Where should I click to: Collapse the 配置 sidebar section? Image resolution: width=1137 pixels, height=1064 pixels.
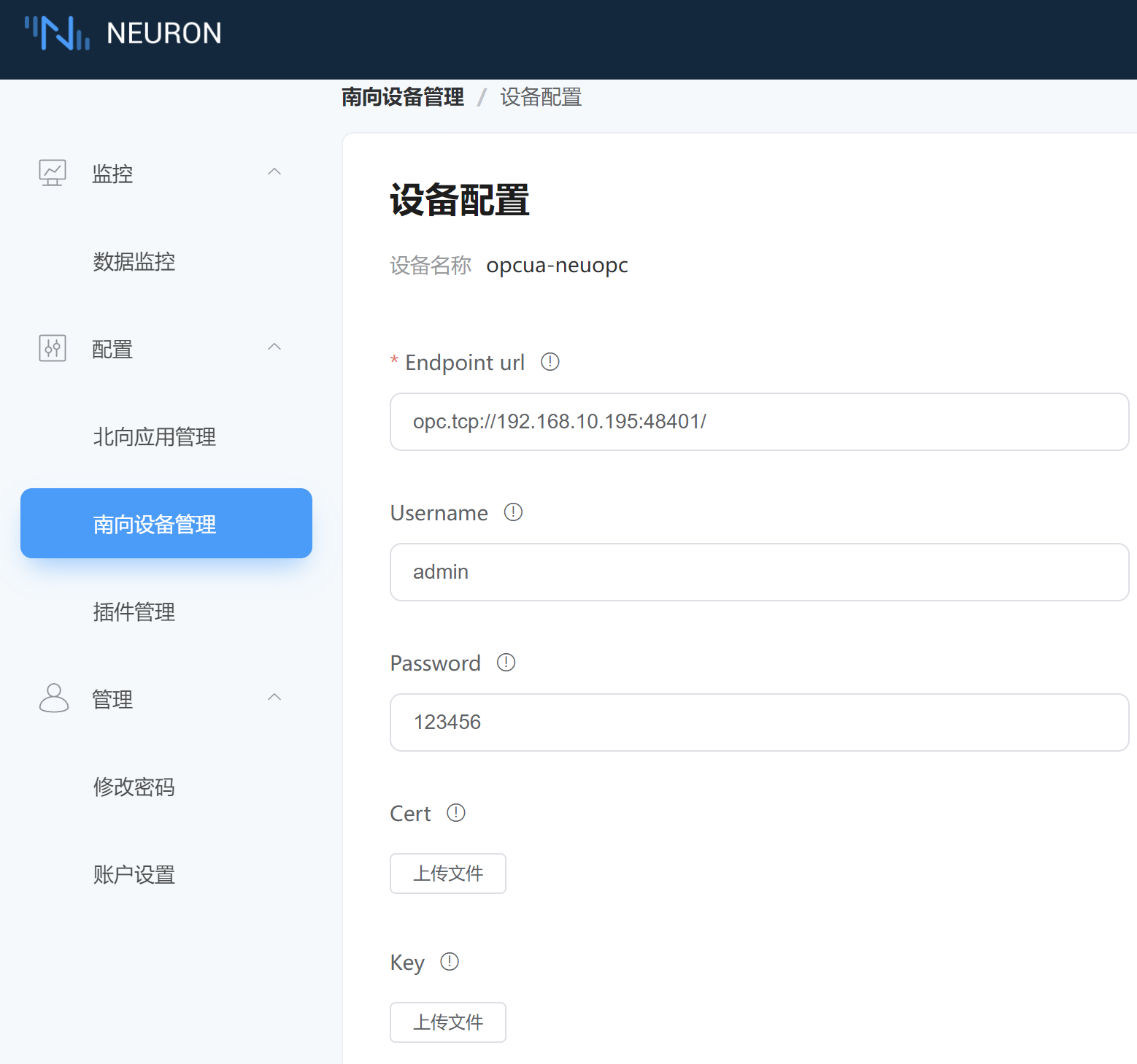point(274,346)
